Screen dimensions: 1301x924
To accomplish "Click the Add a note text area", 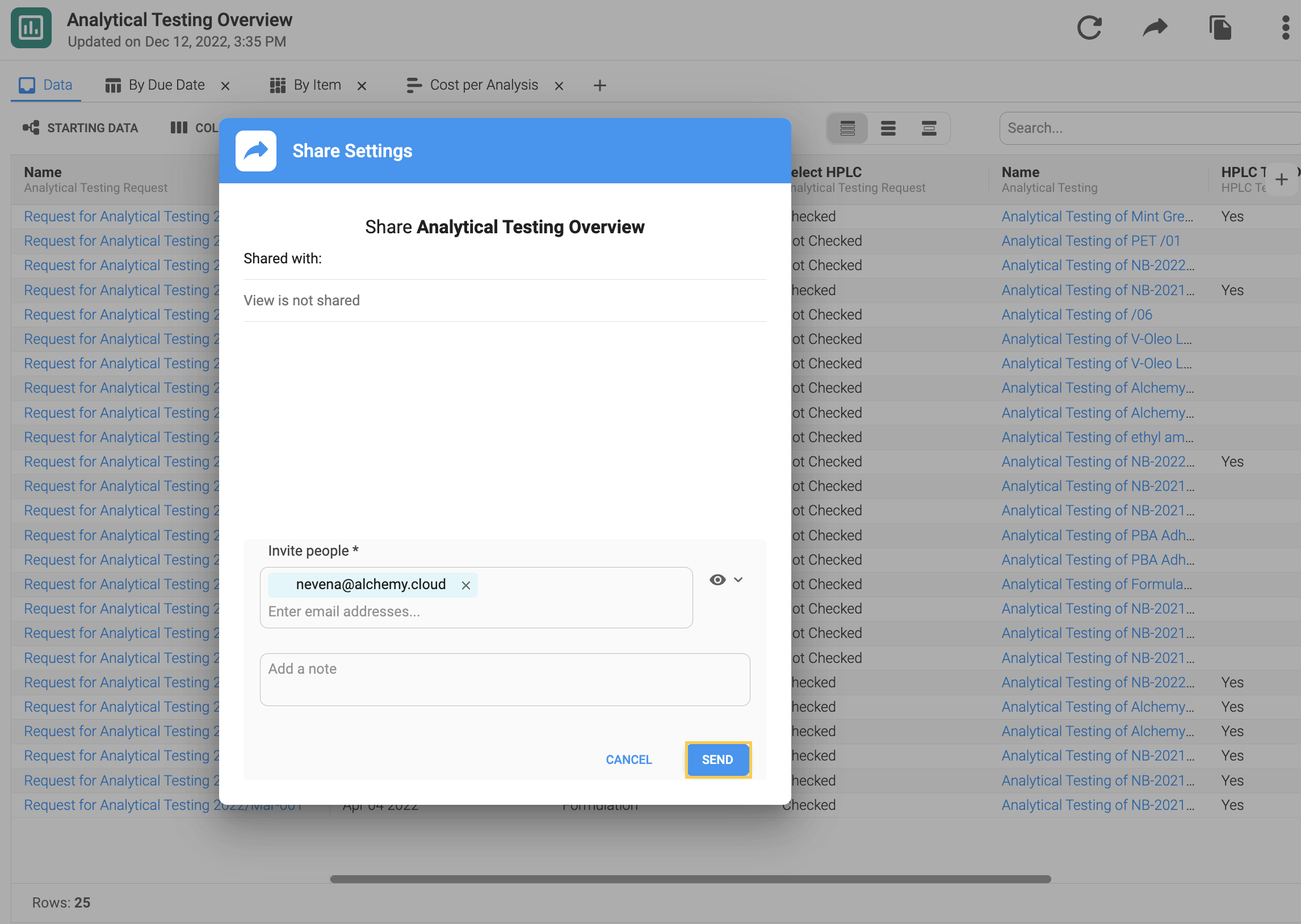I will pos(505,680).
